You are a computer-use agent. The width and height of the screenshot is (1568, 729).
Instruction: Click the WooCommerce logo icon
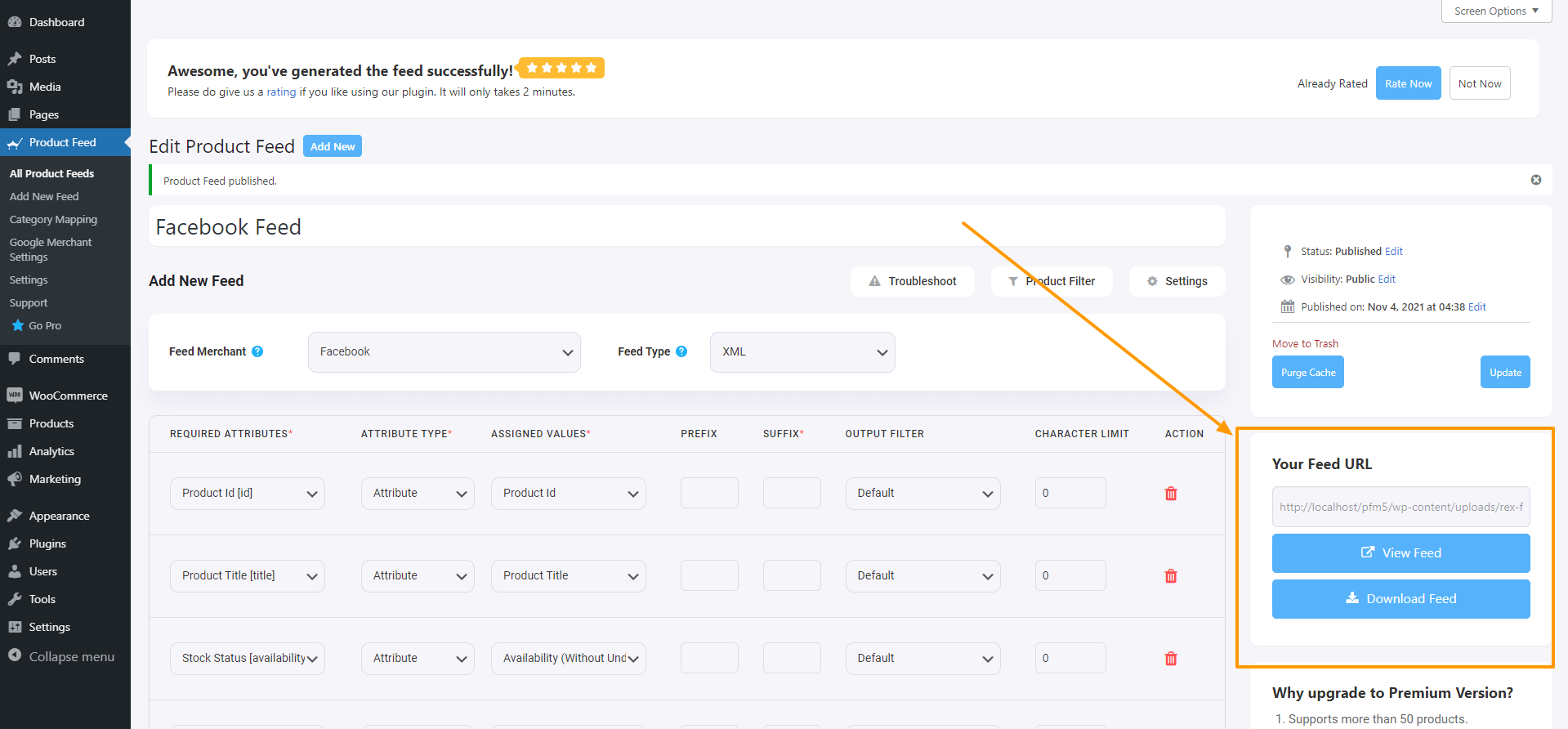(15, 396)
